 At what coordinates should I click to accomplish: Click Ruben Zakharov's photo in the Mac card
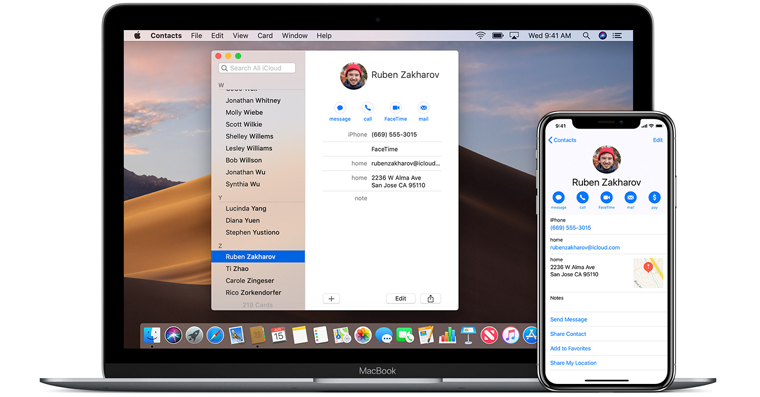click(353, 76)
